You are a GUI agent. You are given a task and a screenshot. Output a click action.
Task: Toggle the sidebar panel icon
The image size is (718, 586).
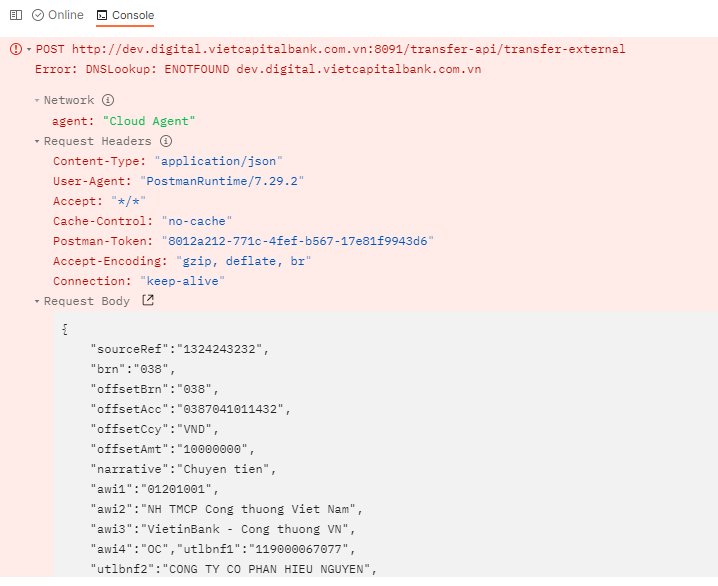[x=16, y=15]
